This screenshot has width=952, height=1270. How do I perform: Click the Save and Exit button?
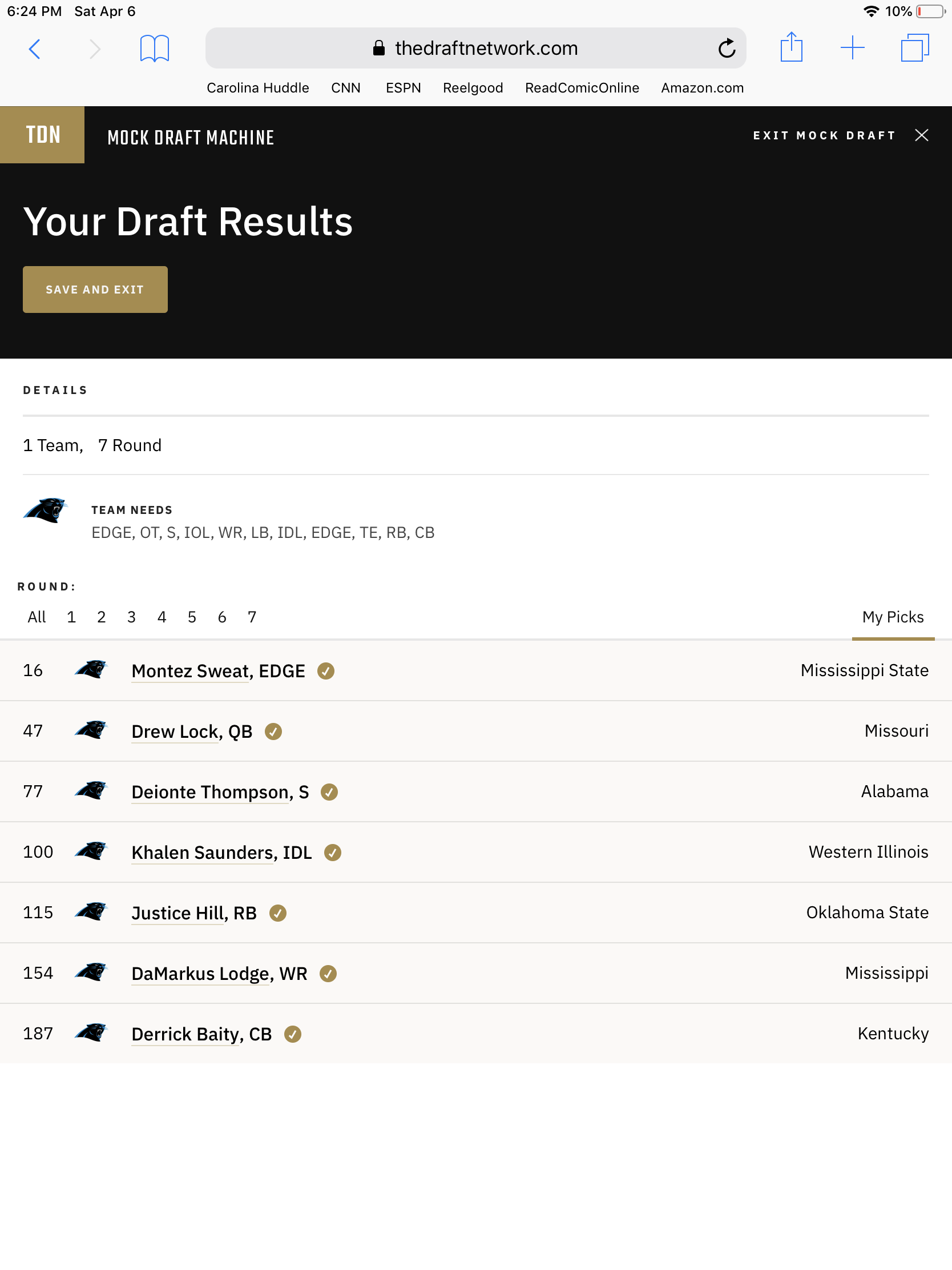(95, 290)
